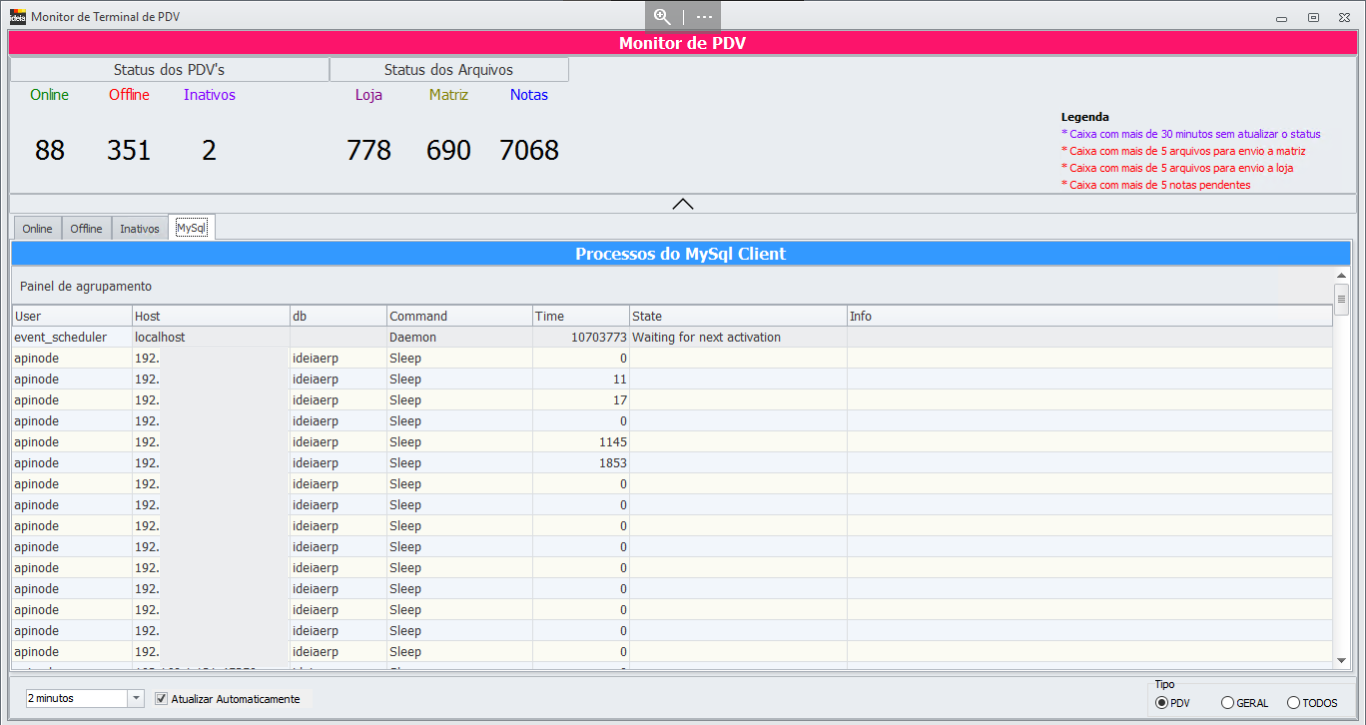Switch to the Online tab
Screen dimensions: 1366x725
(37, 229)
